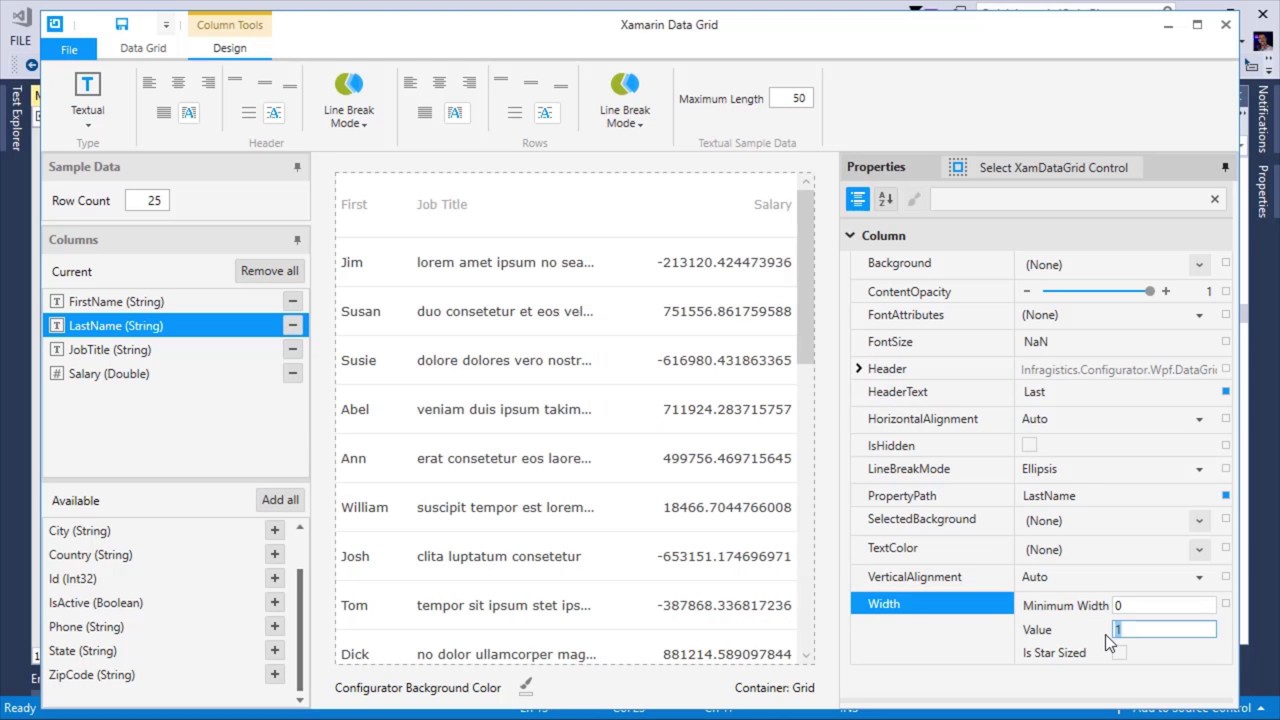
Task: Click the Column Tools contextual tab header
Action: coord(229,25)
